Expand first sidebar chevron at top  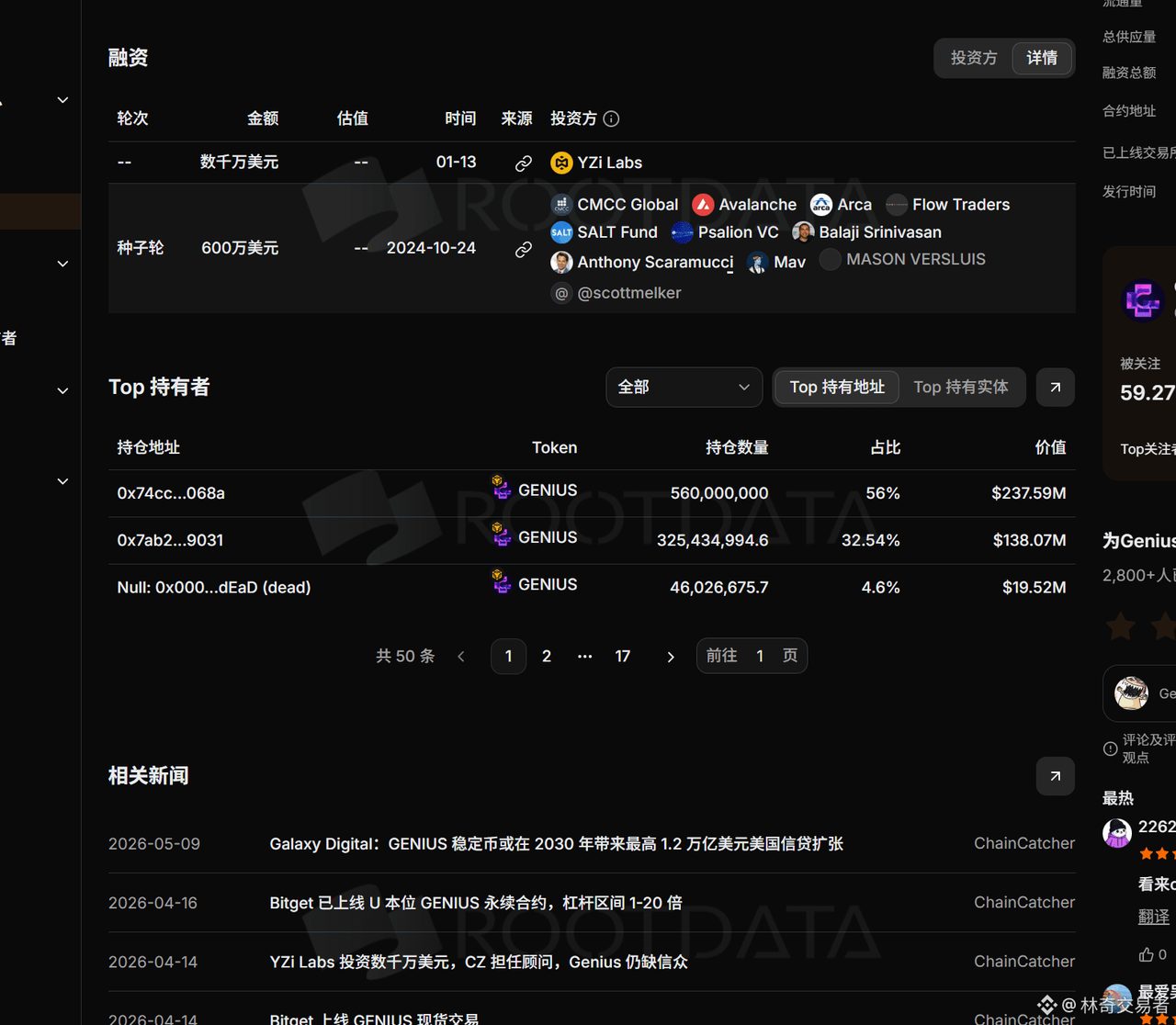[x=62, y=99]
